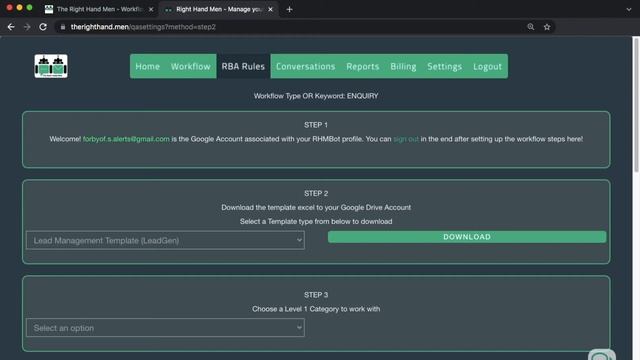Click the Workflow Type OR Keyword: ENQUIRY text
The height and width of the screenshot is (360, 640).
[316, 96]
